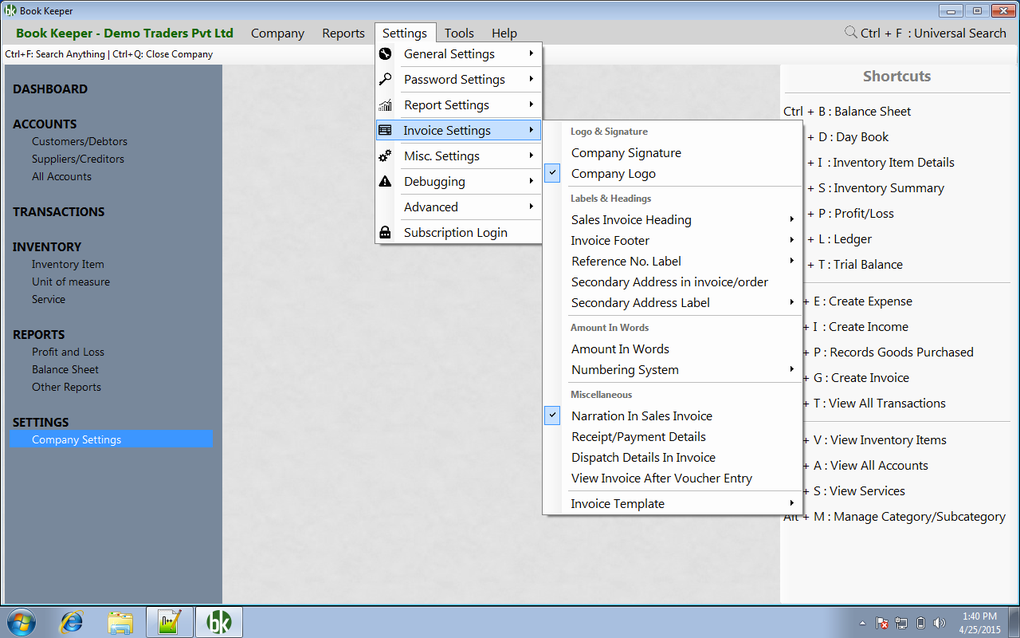
Task: Click the volume icon in system tray
Action: pyautogui.click(x=939, y=623)
